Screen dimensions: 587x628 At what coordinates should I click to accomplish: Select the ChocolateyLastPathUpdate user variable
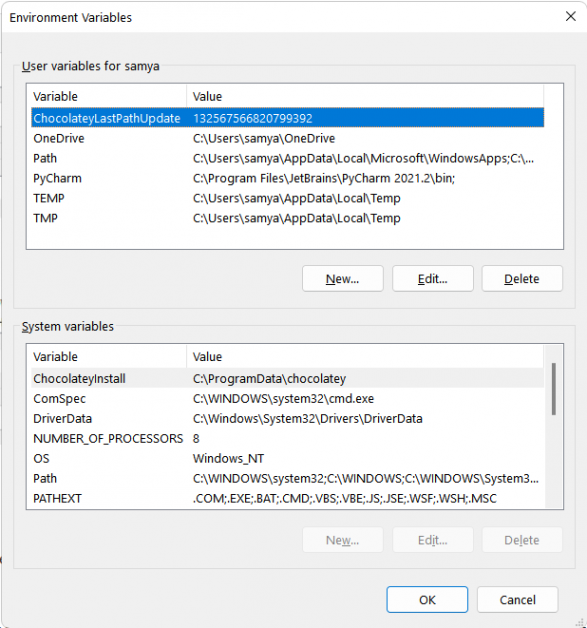tap(287, 118)
